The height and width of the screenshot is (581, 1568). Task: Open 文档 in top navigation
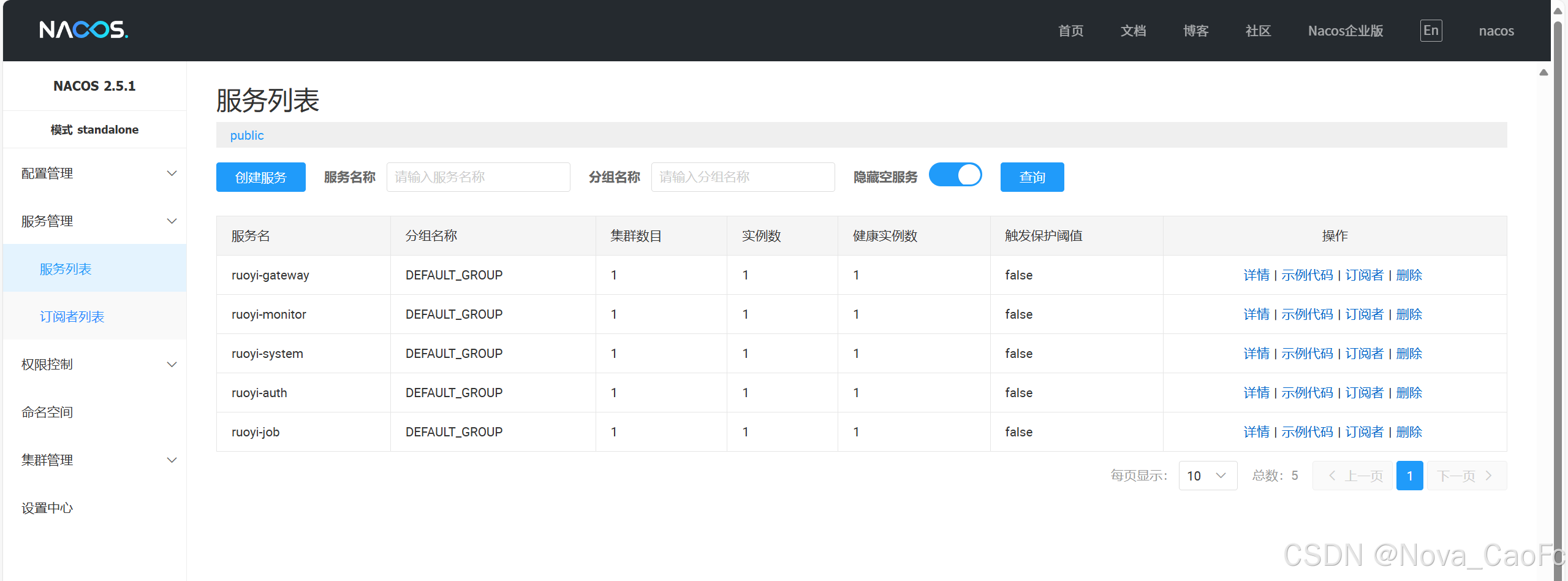click(x=1133, y=31)
